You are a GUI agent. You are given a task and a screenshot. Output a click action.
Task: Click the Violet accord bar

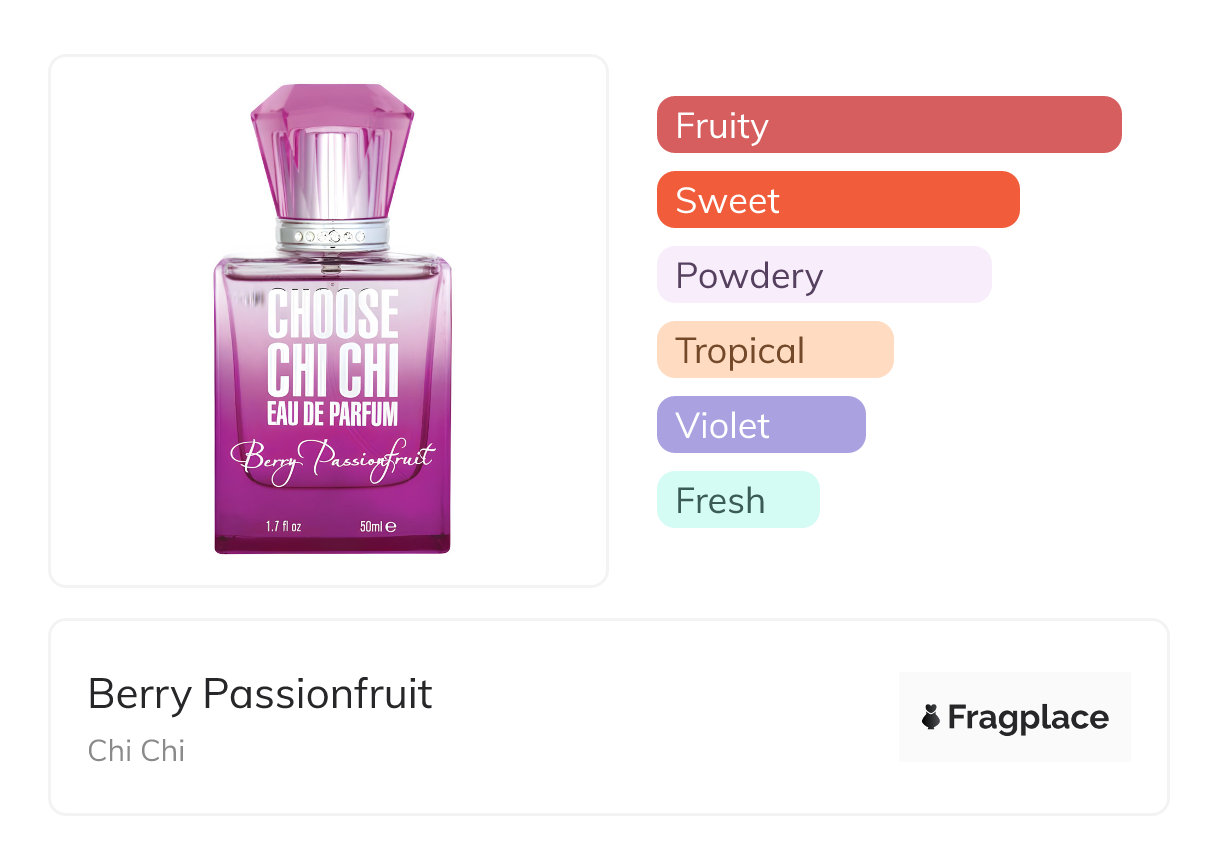click(761, 425)
